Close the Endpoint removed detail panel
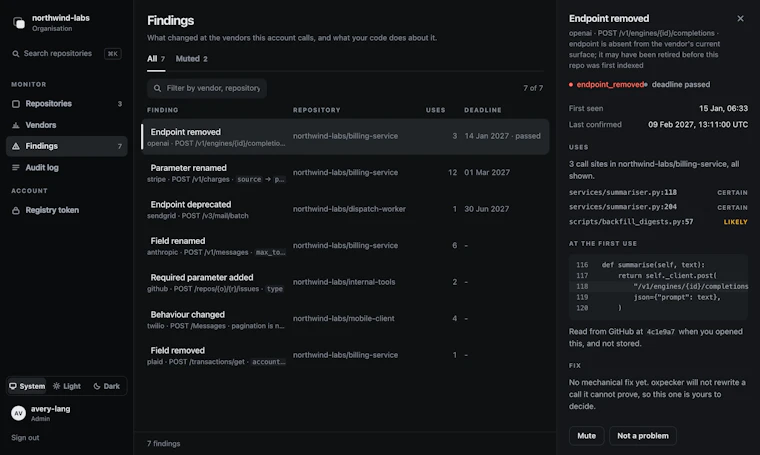760x455 pixels. tap(740, 18)
